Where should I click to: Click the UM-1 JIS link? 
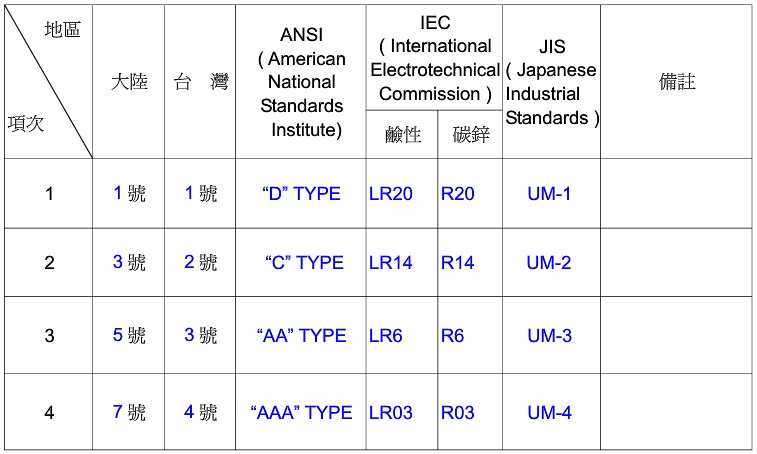549,194
